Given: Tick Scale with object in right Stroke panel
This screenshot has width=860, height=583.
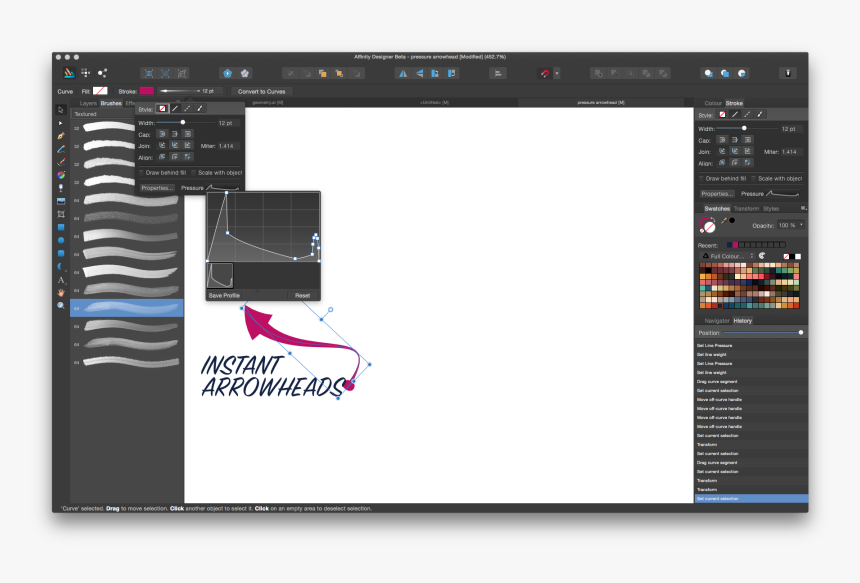Looking at the screenshot, I should coord(754,179).
